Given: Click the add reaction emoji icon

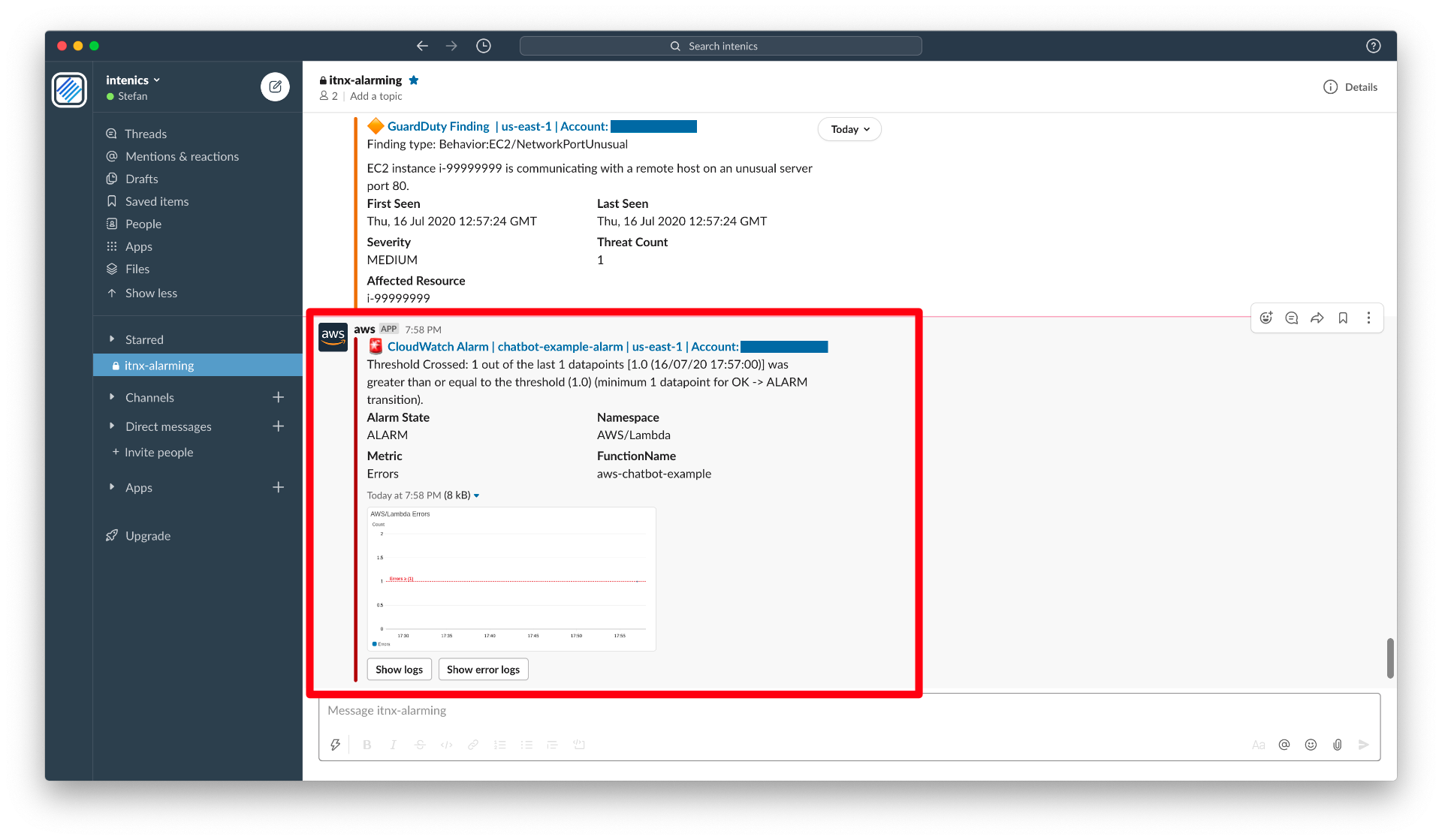Looking at the screenshot, I should 1266,318.
